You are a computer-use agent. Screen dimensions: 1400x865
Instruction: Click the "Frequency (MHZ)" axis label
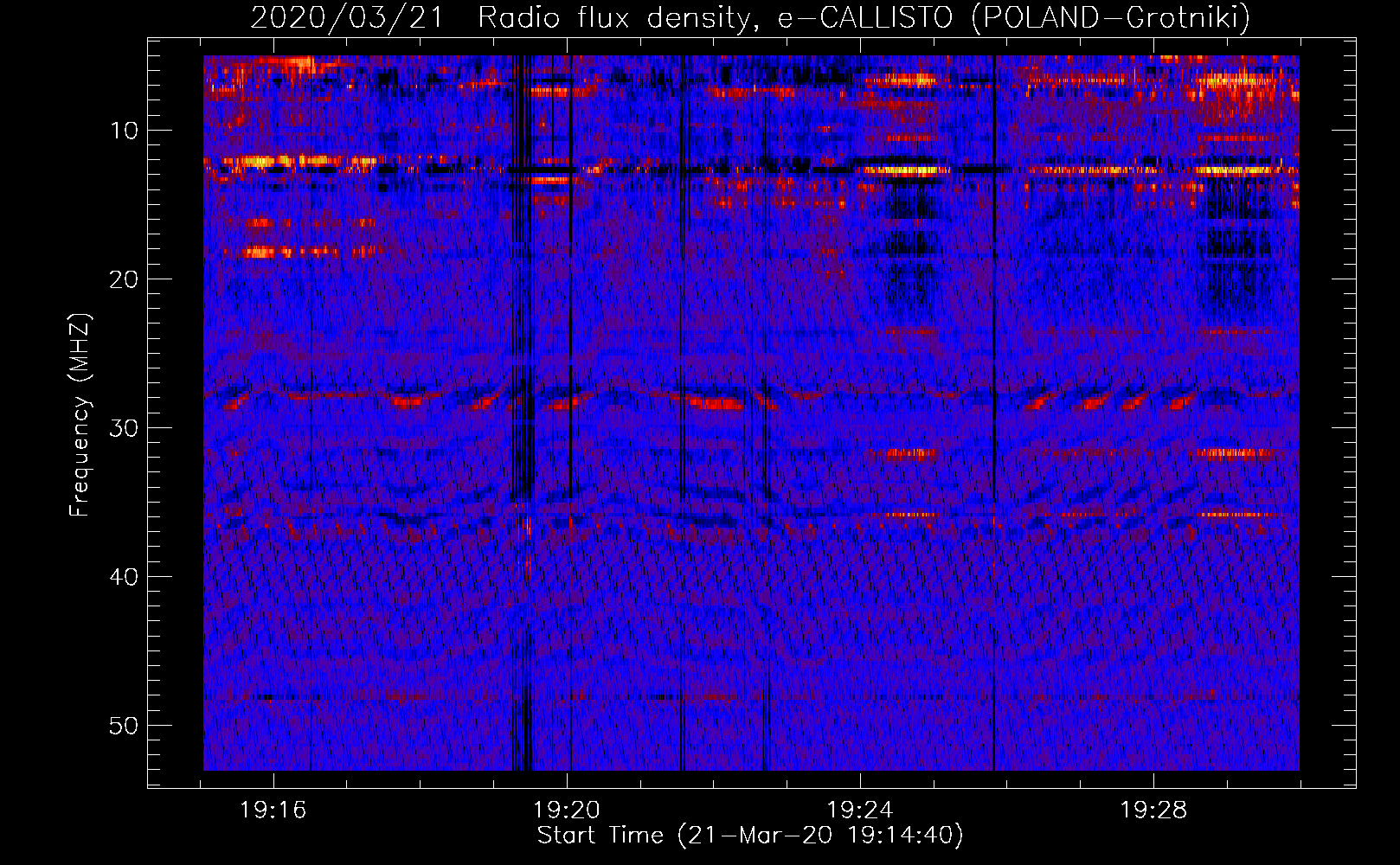pyautogui.click(x=80, y=415)
